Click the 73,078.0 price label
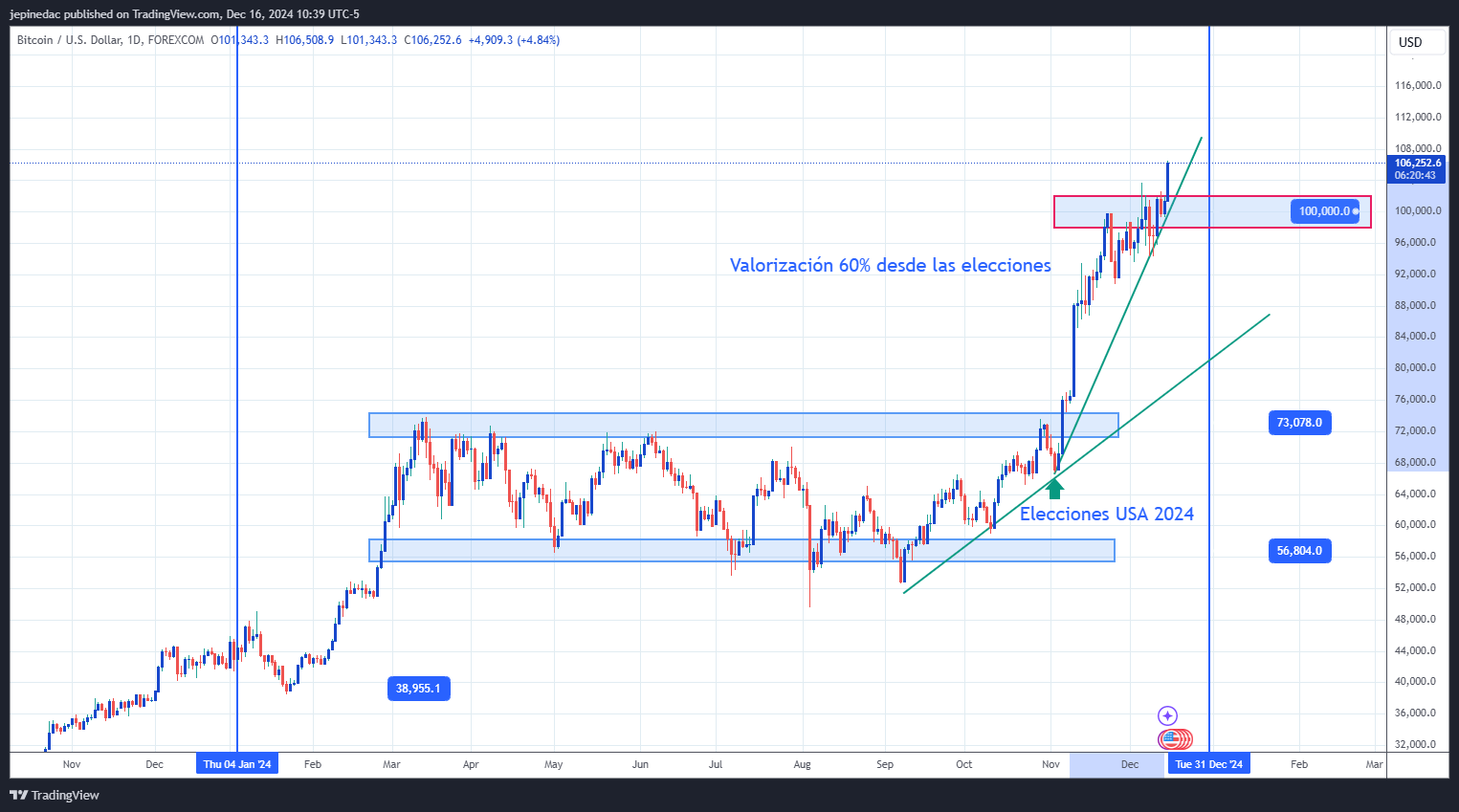Viewport: 1459px width, 812px height. [1299, 423]
